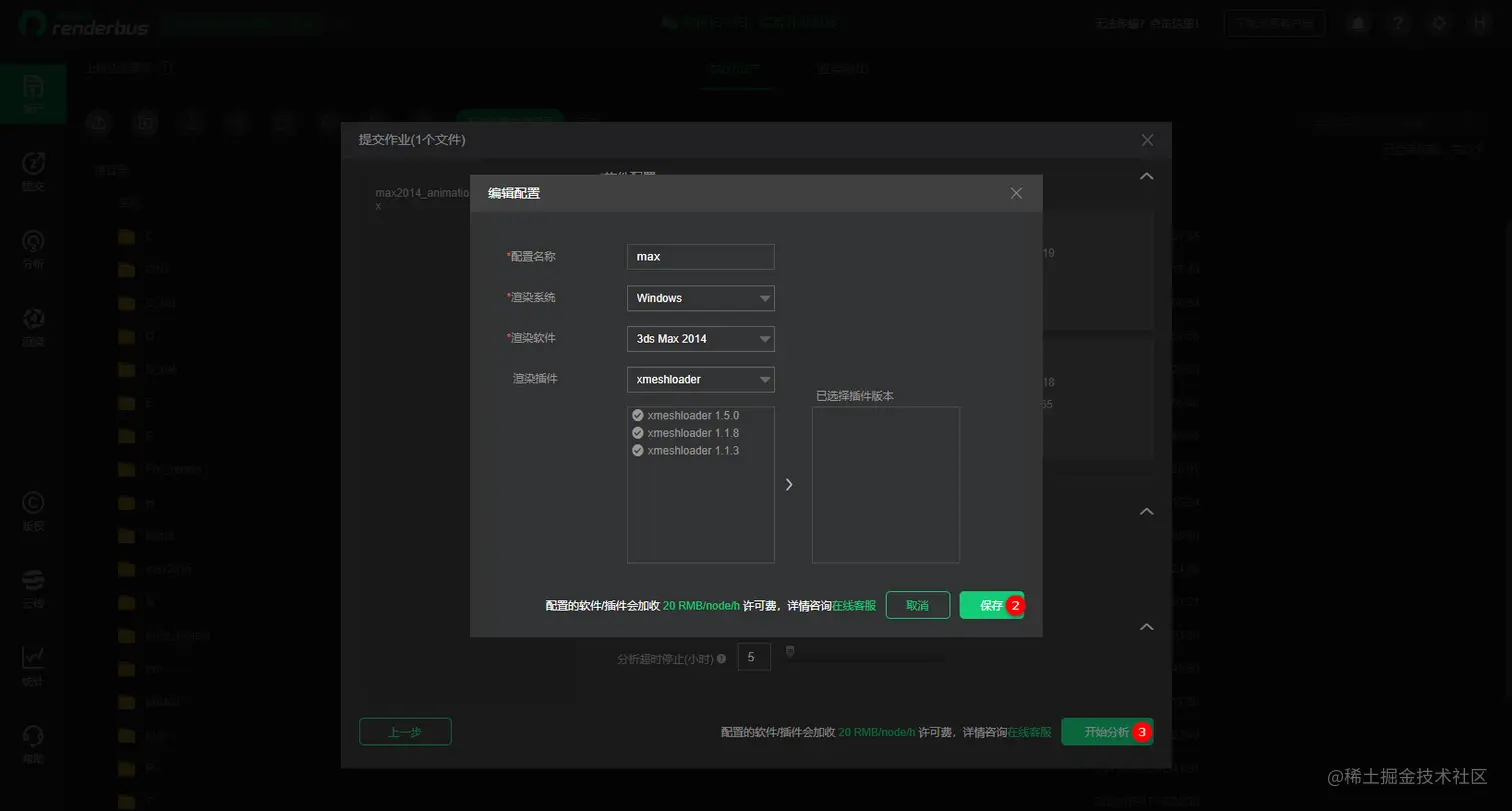Collapse the middle section chevron in 提交作业 dialog
This screenshot has width=1512, height=811.
click(1147, 511)
